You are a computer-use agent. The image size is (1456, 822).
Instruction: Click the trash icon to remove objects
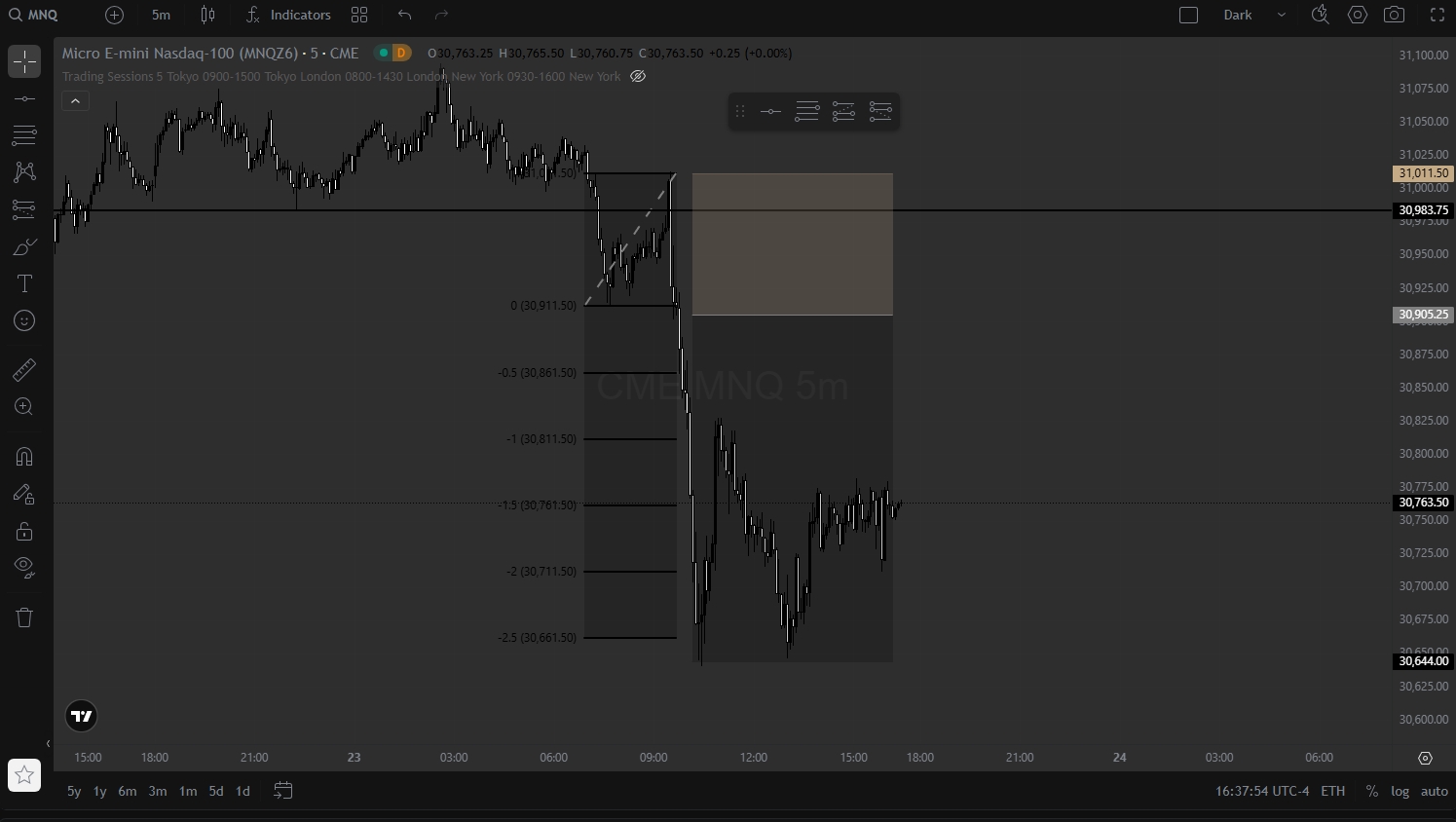(x=24, y=617)
